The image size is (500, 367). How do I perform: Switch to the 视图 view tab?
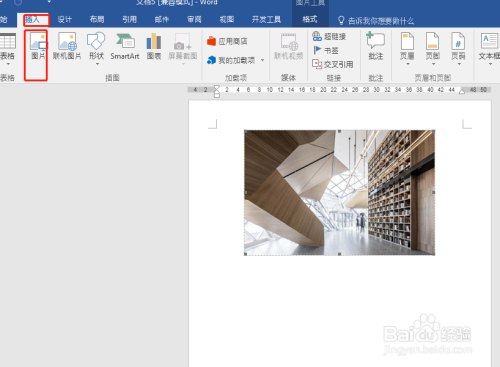pyautogui.click(x=227, y=20)
